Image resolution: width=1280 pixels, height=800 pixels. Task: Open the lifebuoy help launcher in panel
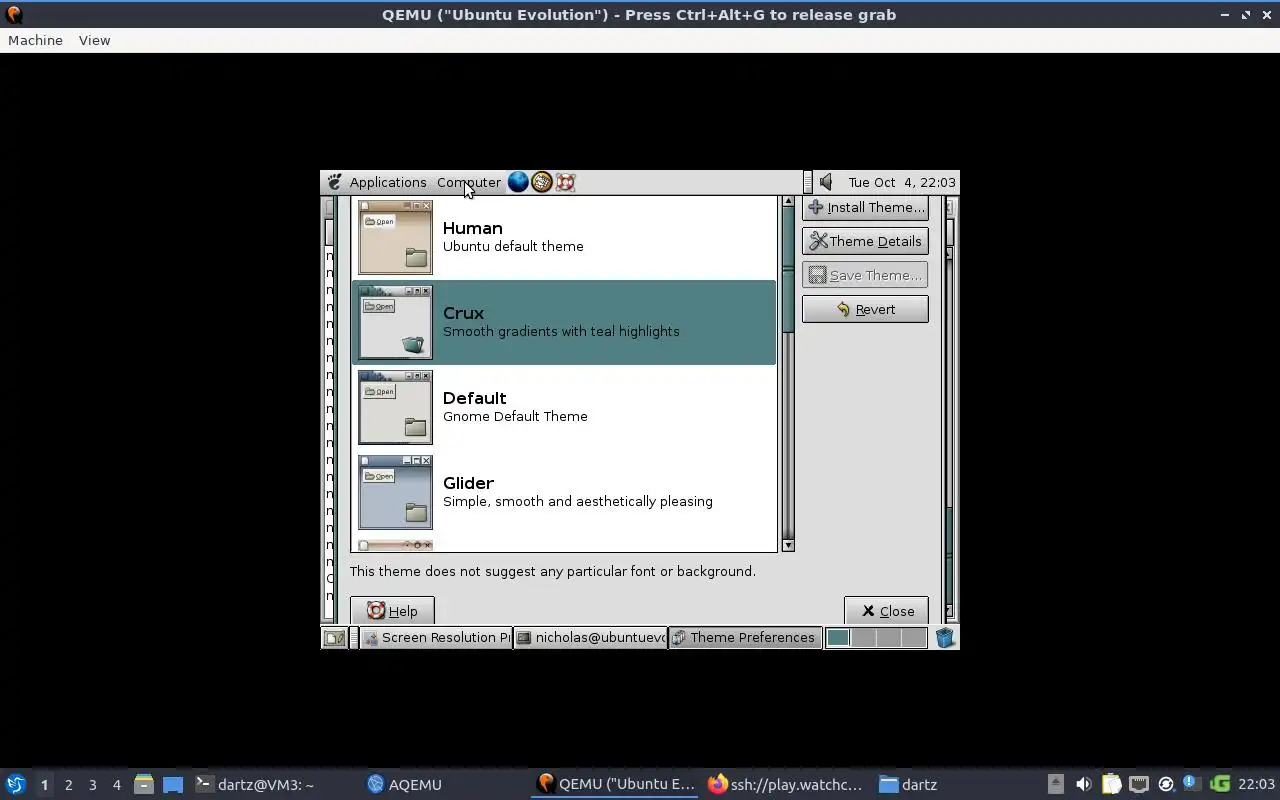(x=565, y=182)
